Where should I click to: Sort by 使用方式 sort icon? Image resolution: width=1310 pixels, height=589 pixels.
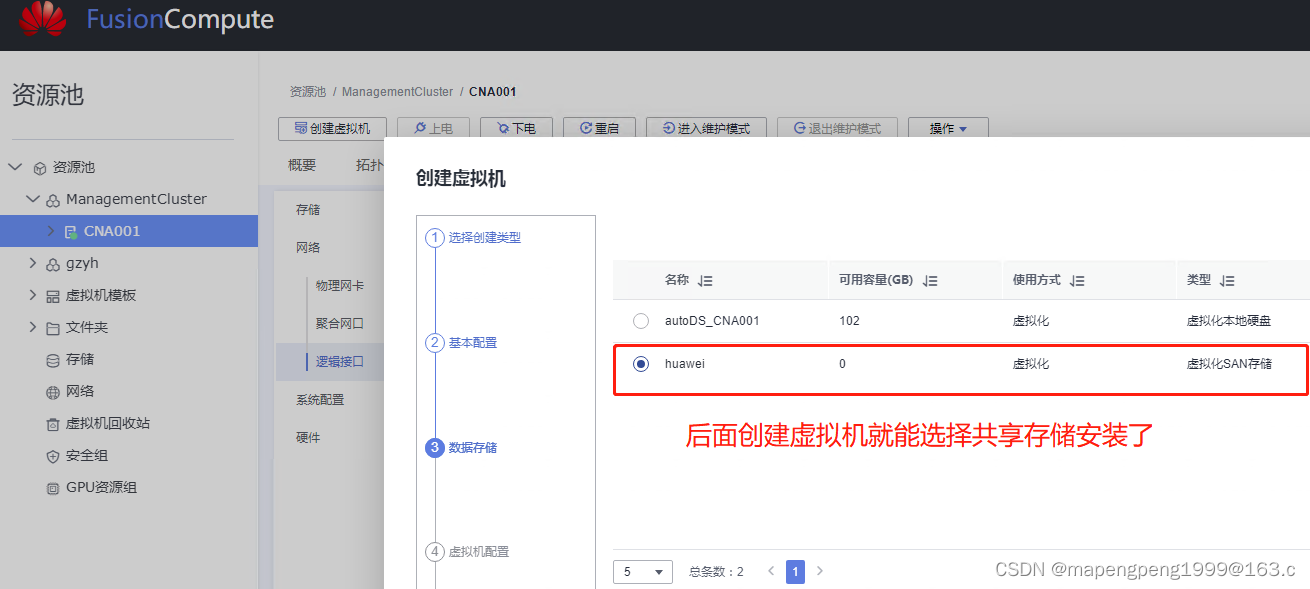1077,281
